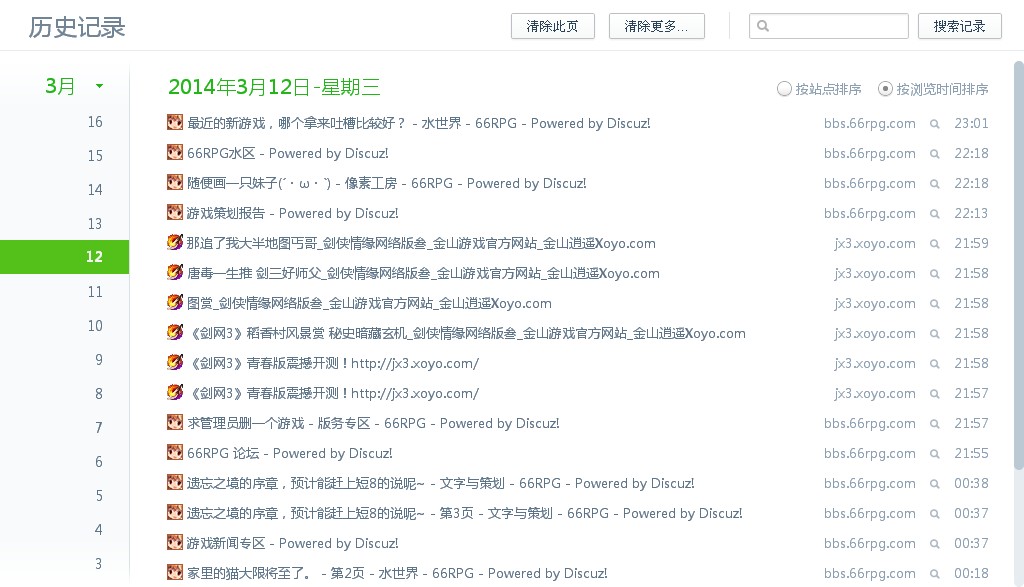Click the favicon of the '游戏策划报告' entry
The width and height of the screenshot is (1024, 587).
[174, 213]
